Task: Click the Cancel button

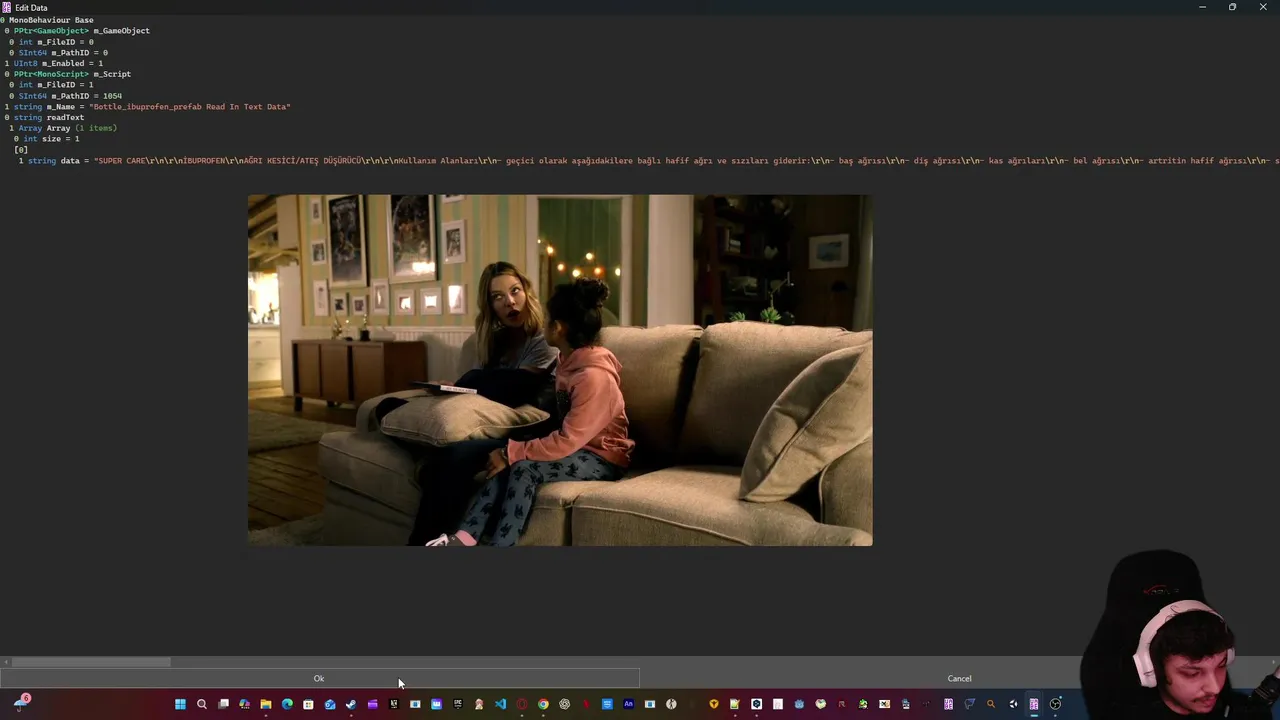Action: click(959, 678)
